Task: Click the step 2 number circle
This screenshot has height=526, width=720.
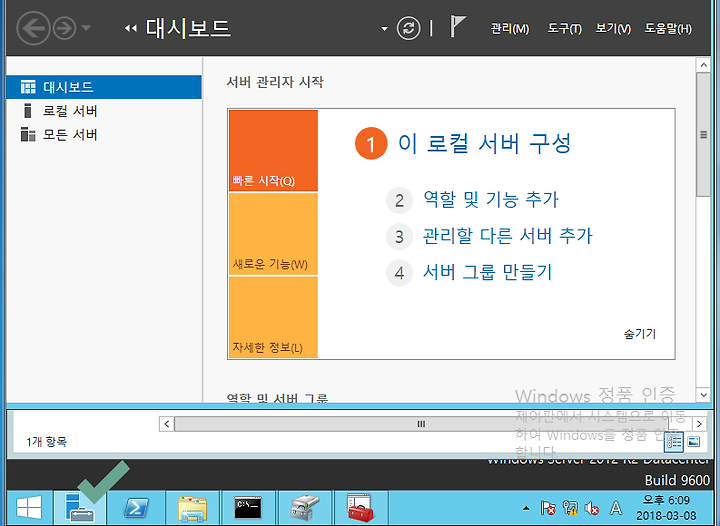Action: [x=399, y=201]
